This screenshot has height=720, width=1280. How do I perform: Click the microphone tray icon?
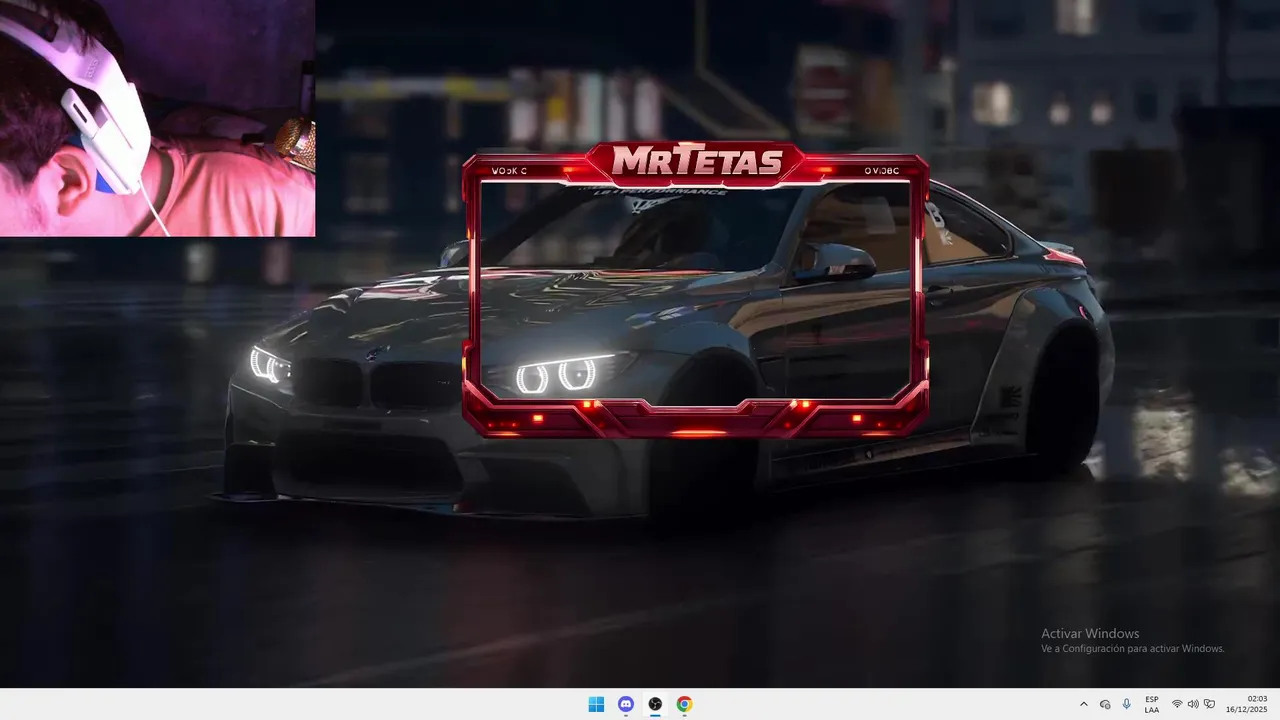click(1127, 704)
